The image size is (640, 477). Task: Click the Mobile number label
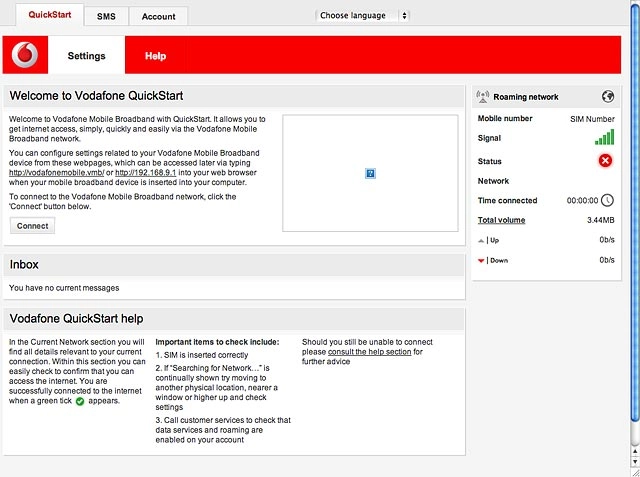coord(505,118)
